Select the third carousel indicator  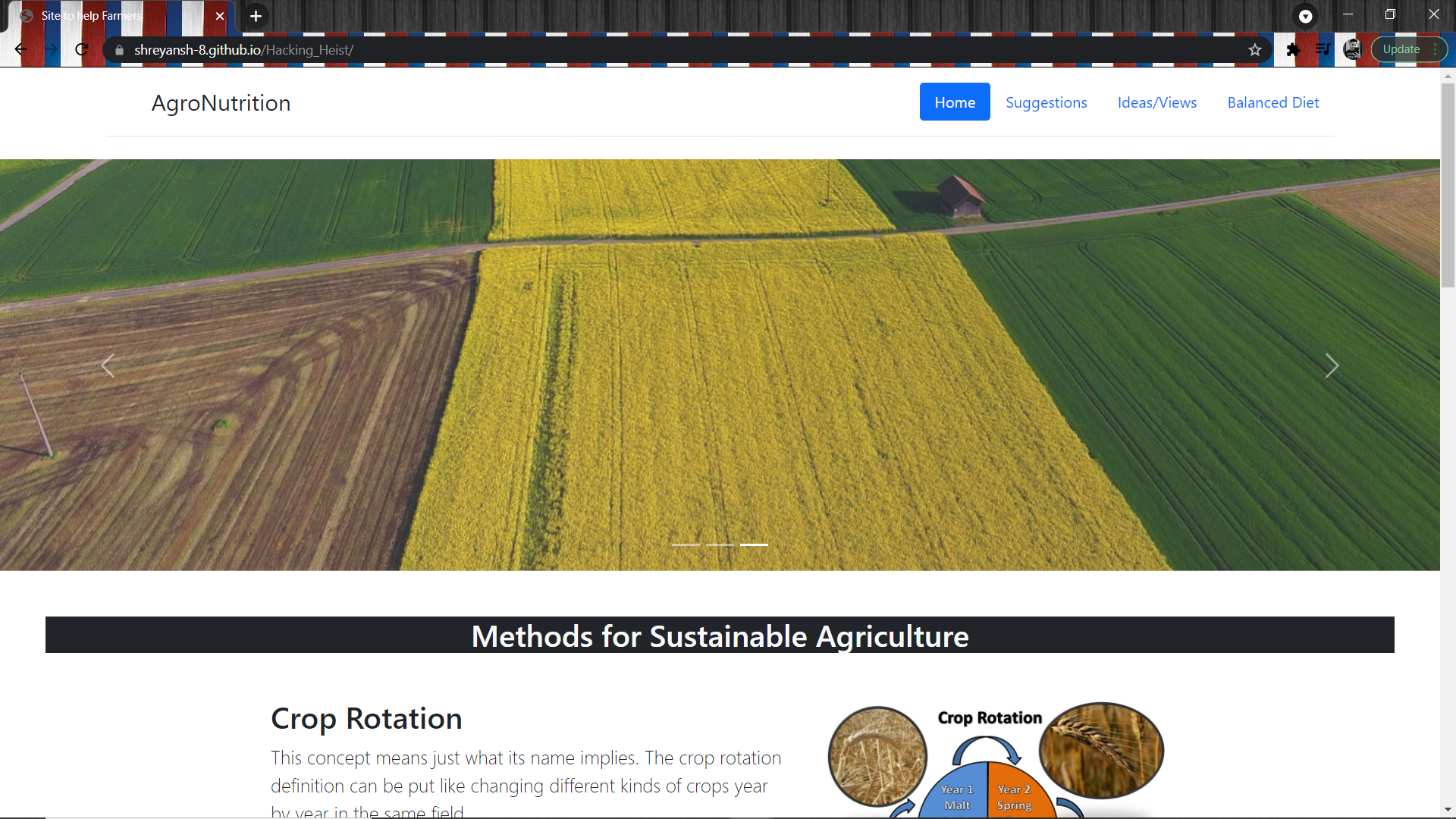tap(754, 544)
